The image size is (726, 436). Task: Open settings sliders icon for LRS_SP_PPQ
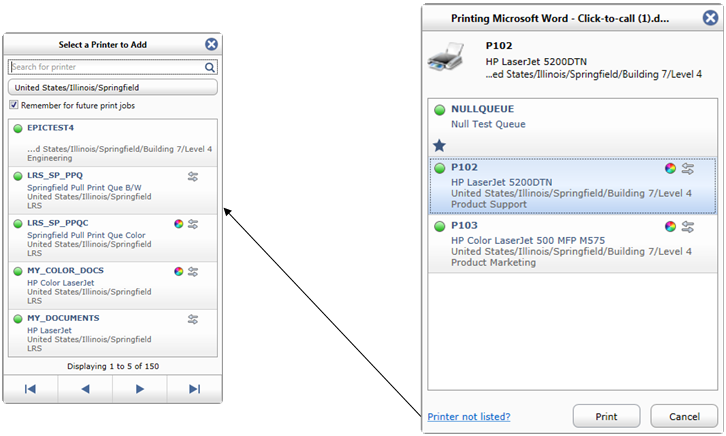(x=193, y=176)
